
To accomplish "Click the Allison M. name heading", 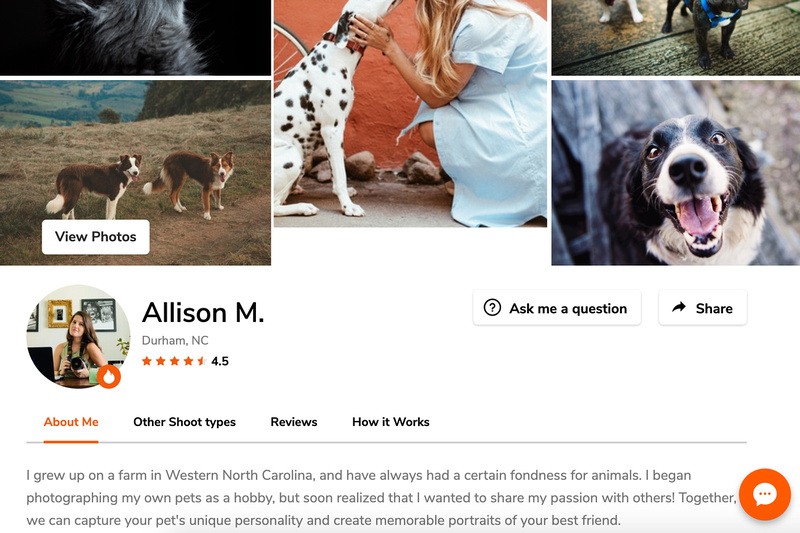I will pos(203,313).
